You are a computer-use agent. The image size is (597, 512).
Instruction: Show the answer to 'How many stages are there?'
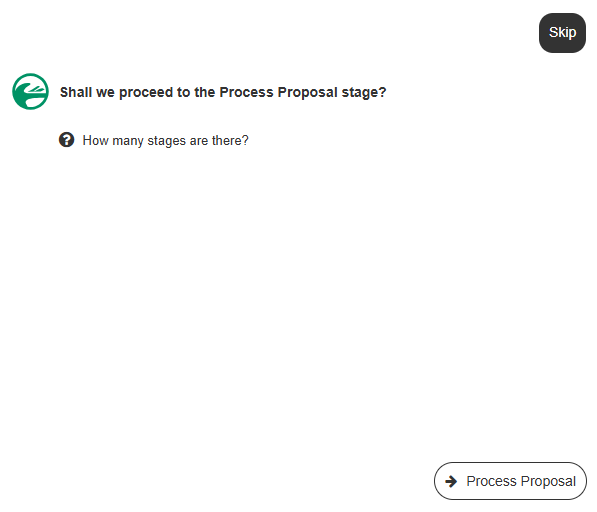pyautogui.click(x=165, y=140)
